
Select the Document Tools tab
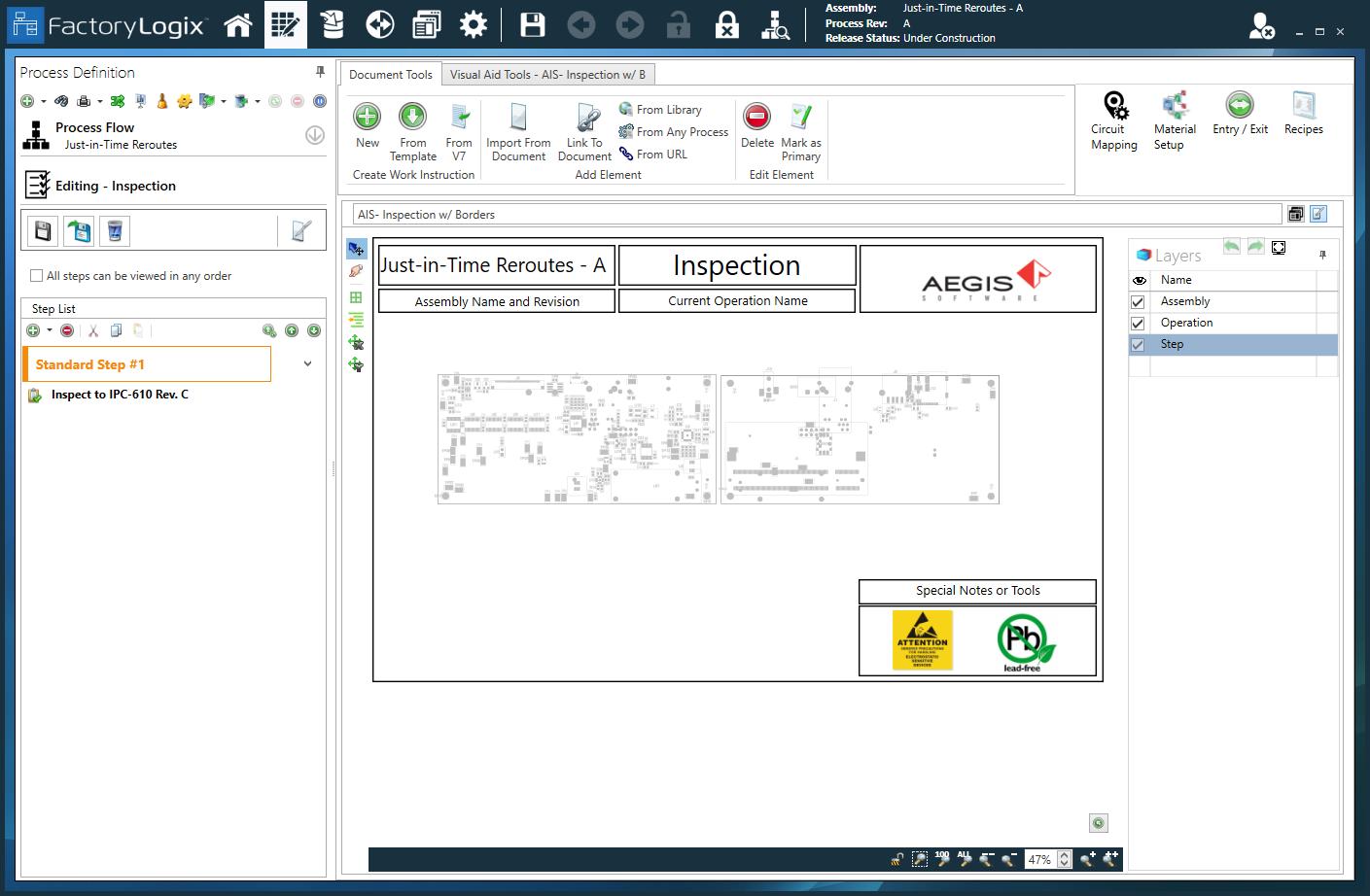pyautogui.click(x=390, y=75)
